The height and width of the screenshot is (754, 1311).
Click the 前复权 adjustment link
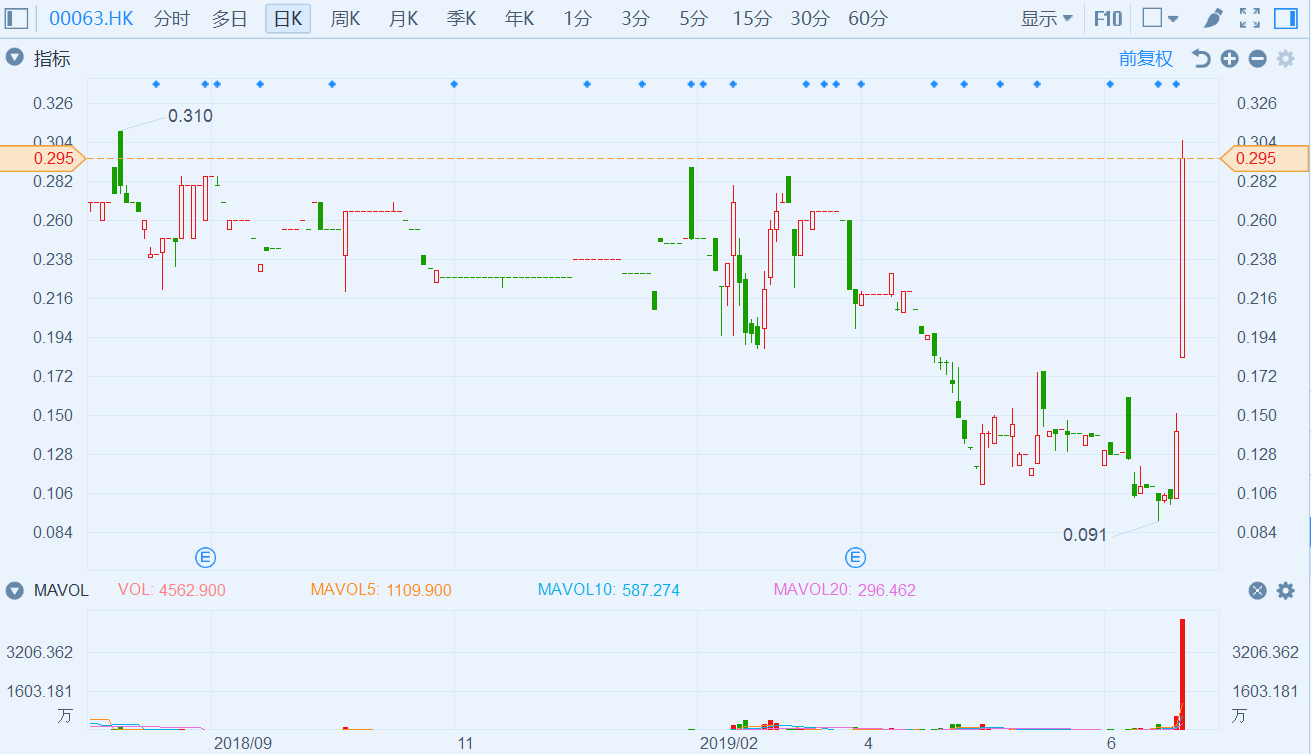tap(1145, 59)
